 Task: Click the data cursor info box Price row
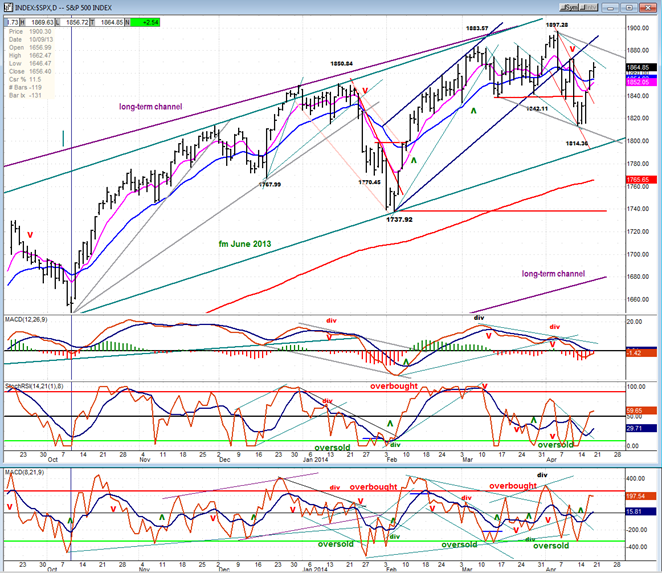coord(30,32)
